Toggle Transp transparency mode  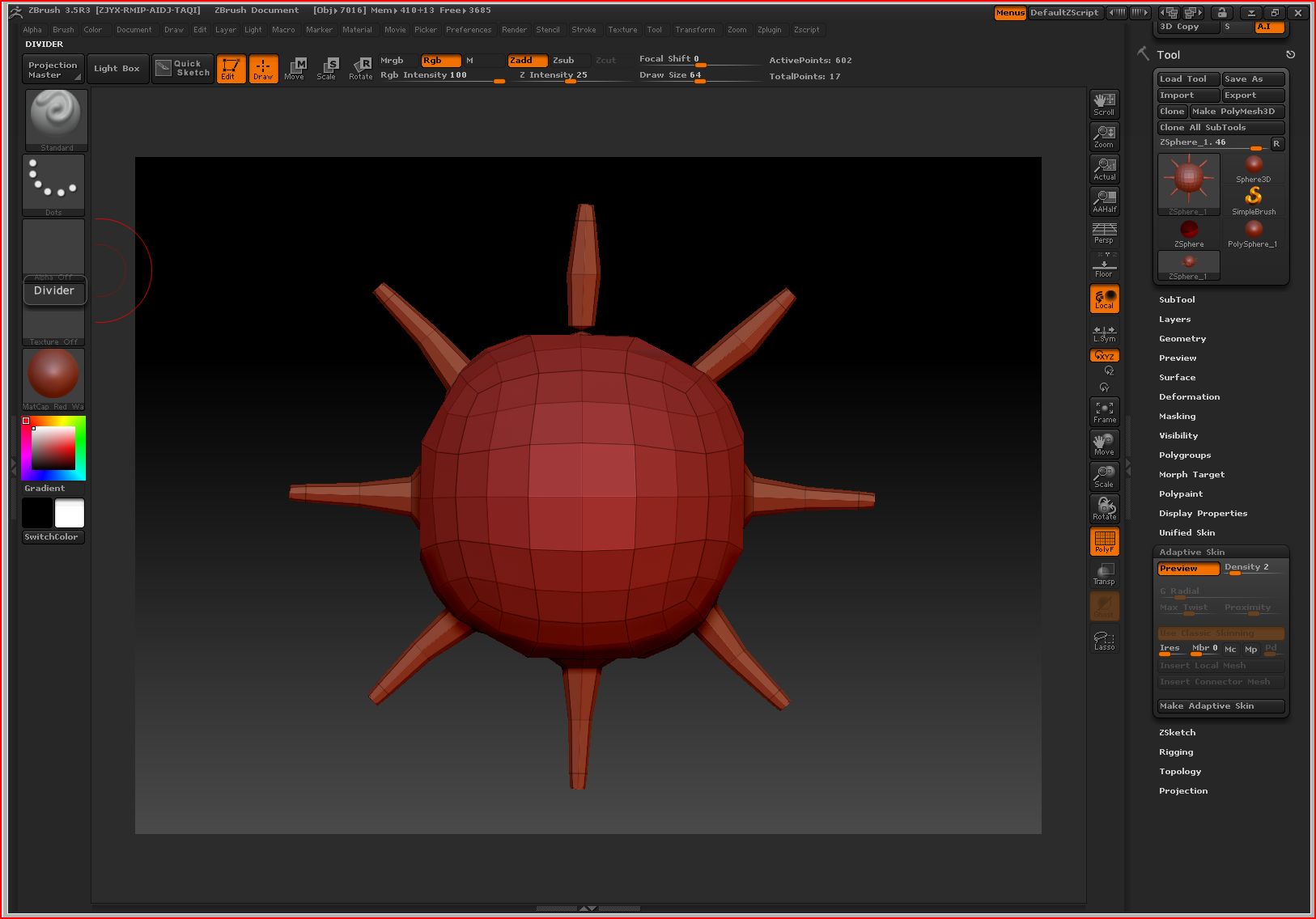click(1105, 574)
